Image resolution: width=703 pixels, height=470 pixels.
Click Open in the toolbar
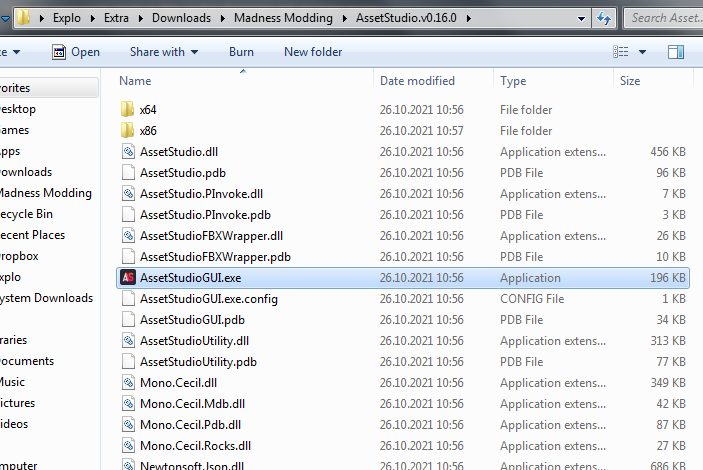click(x=76, y=52)
